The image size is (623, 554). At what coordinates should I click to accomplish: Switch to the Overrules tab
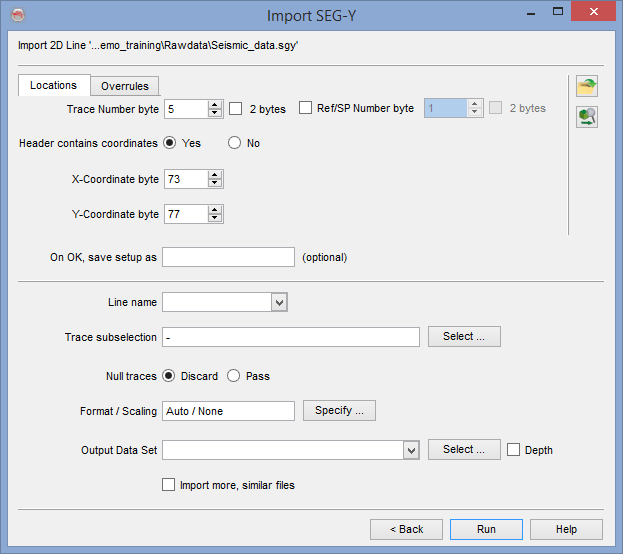[125, 86]
